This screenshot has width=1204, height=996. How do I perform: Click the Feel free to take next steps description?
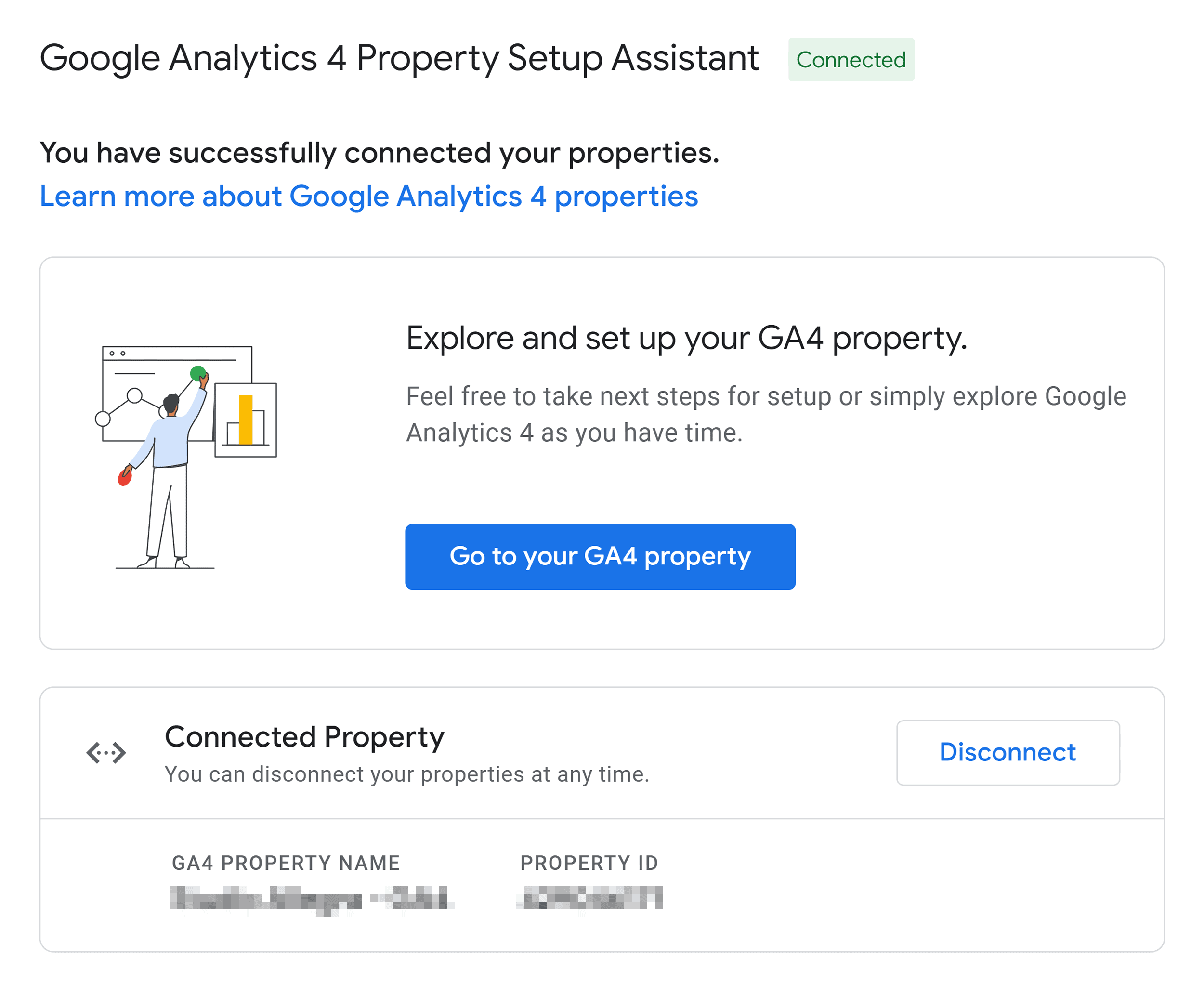click(x=766, y=414)
